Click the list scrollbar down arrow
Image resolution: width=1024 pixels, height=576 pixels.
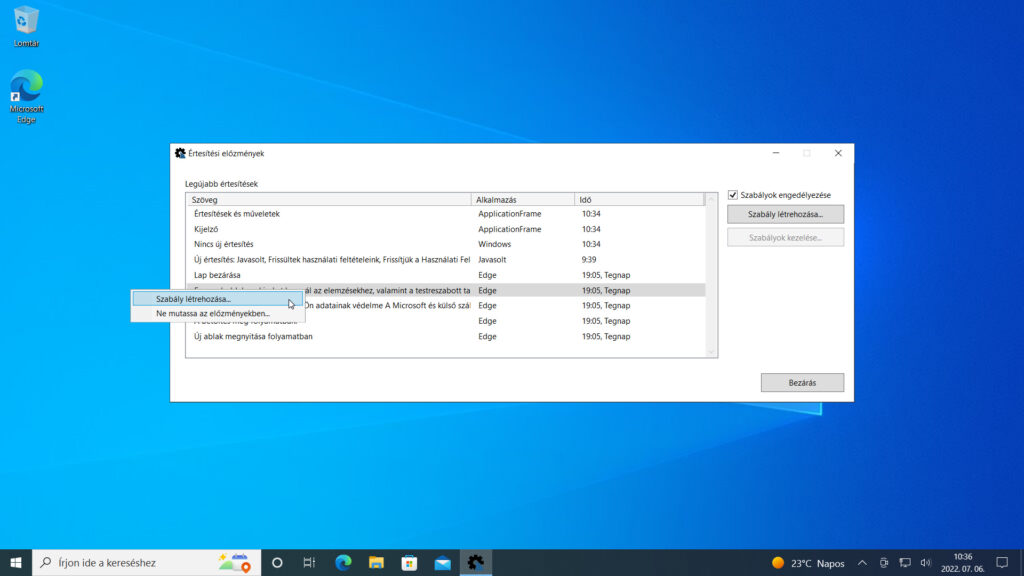712,352
